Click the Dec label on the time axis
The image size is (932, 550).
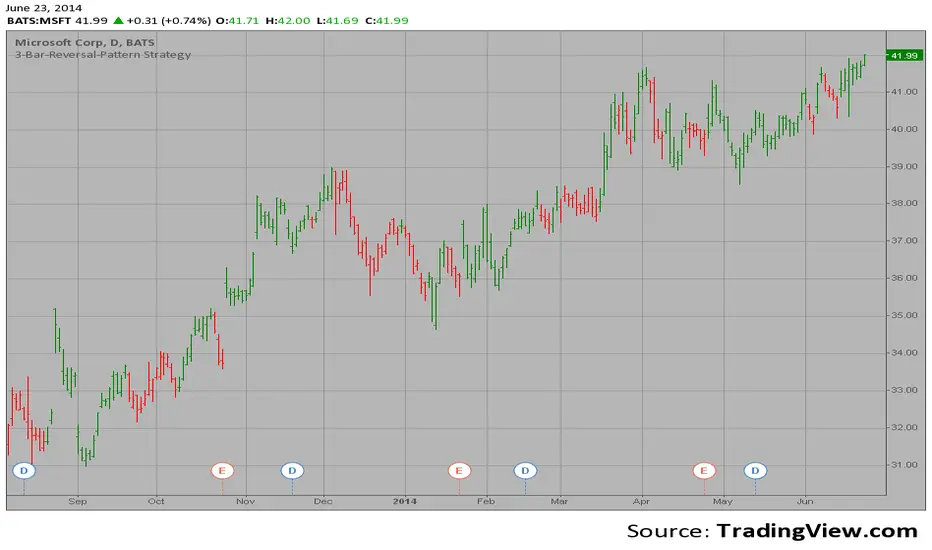tap(323, 501)
